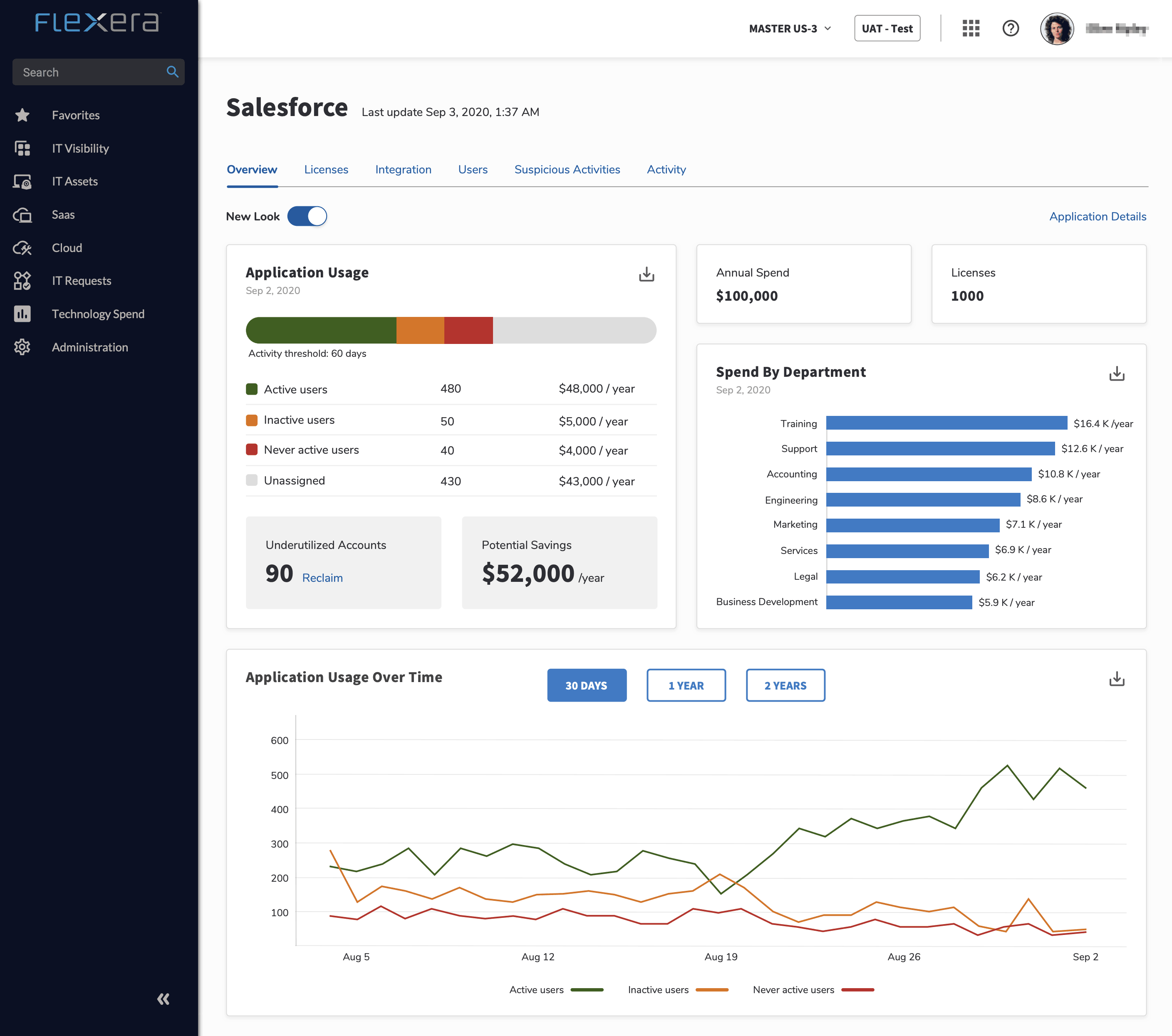Select the 1 YEAR range button
1172x1036 pixels.
[686, 685]
